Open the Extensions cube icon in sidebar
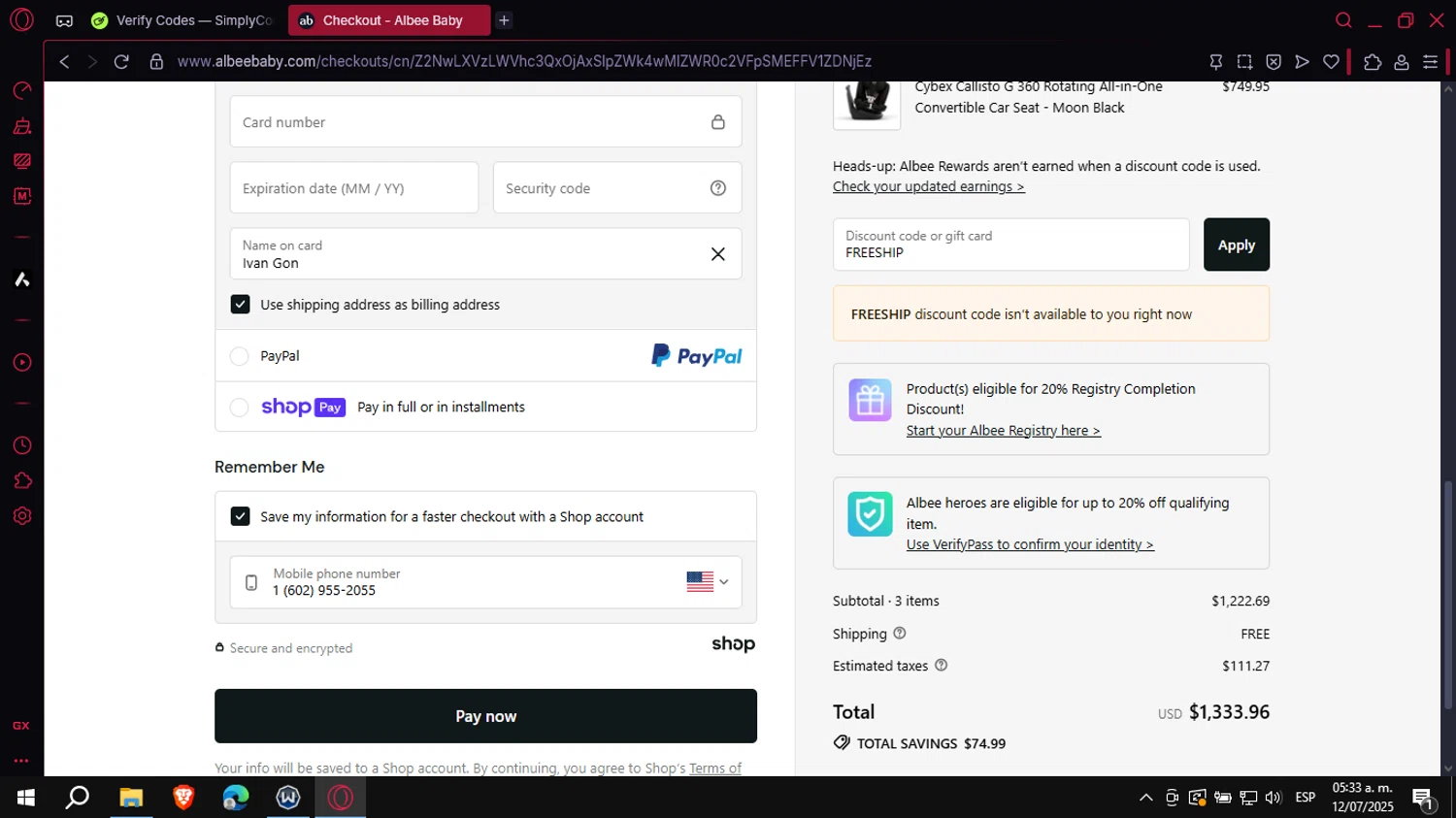Screen dimensions: 1456x818 coord(21,480)
